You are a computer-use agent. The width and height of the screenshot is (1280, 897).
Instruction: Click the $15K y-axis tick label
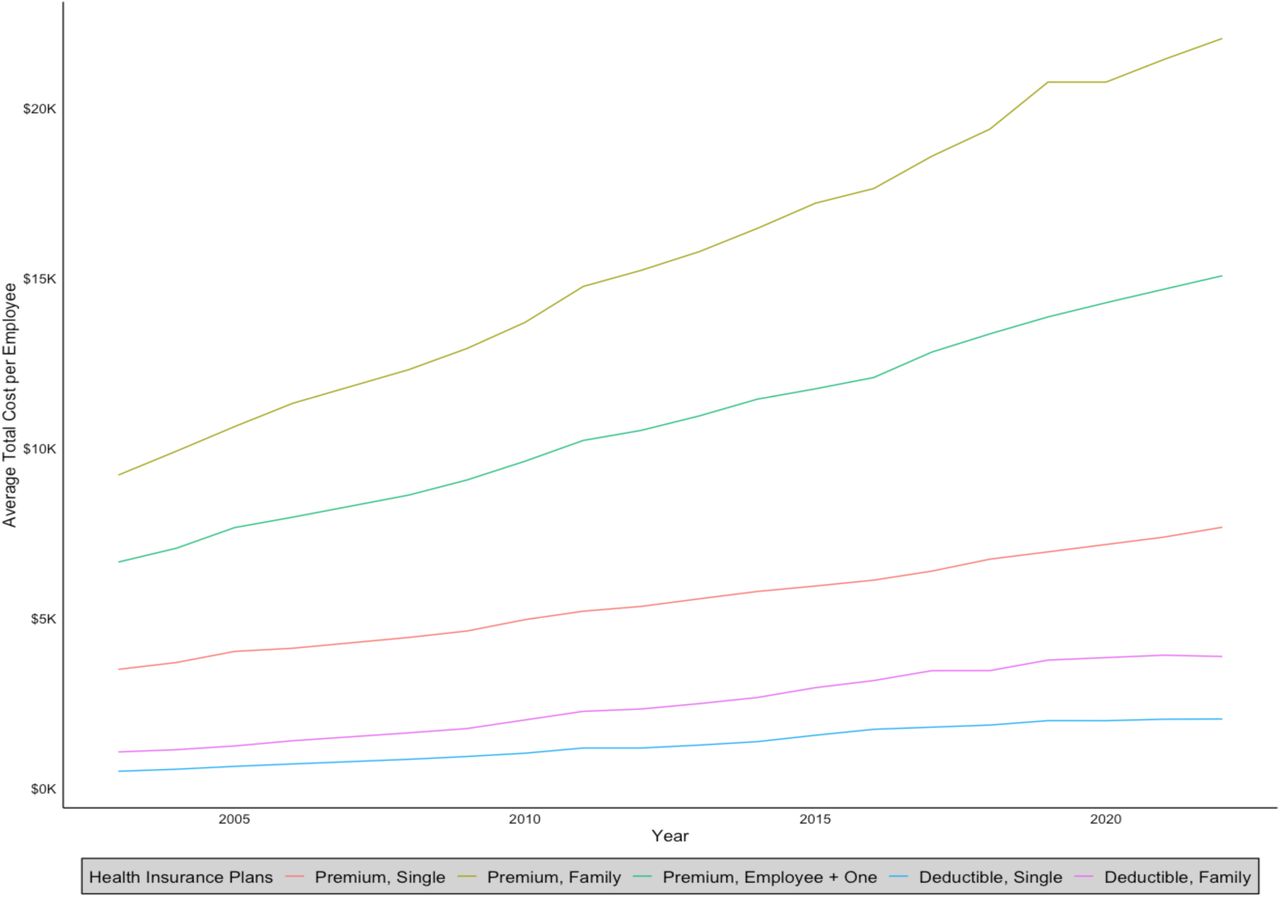point(40,278)
